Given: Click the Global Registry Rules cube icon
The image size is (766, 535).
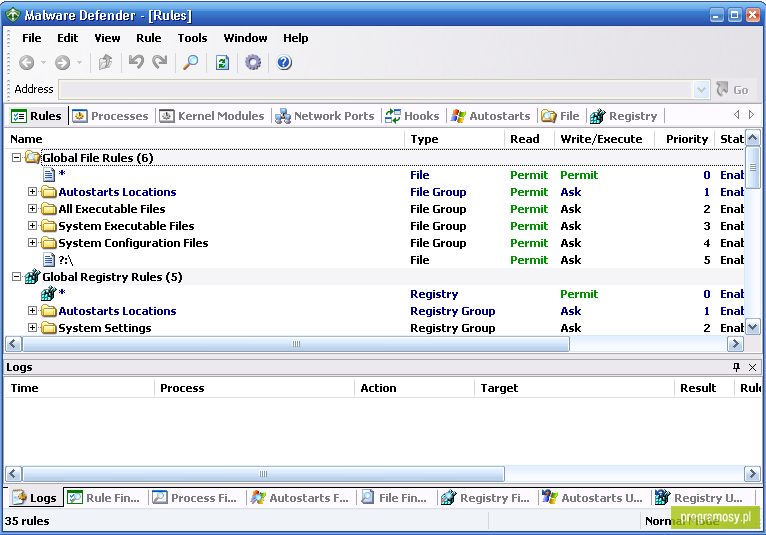Looking at the screenshot, I should click(x=33, y=277).
